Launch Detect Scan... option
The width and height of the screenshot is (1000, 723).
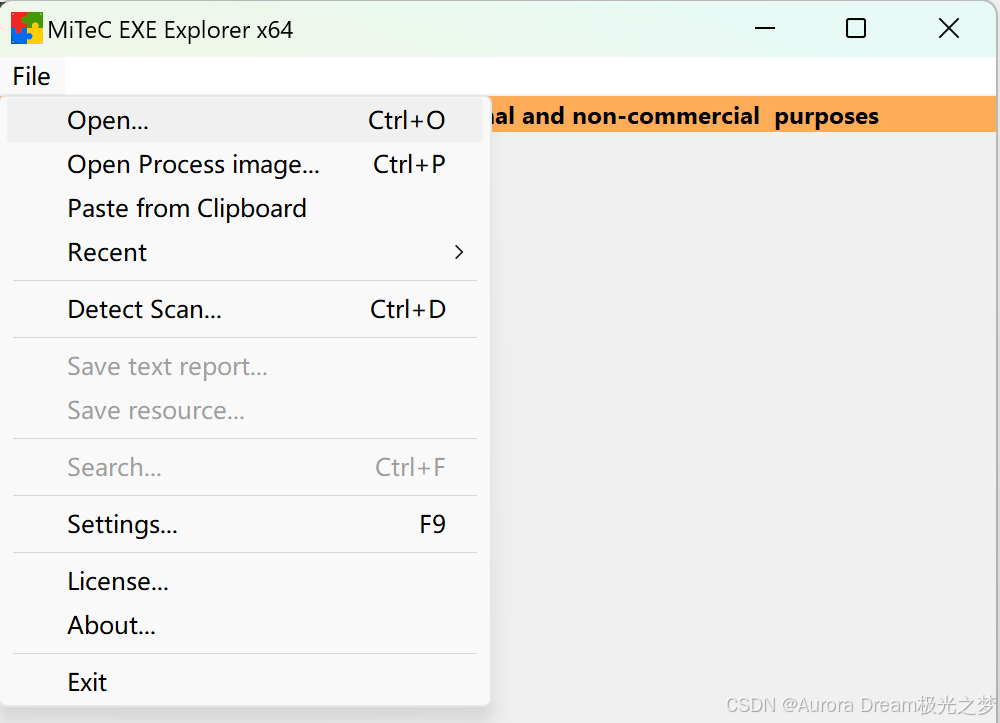[245, 309]
